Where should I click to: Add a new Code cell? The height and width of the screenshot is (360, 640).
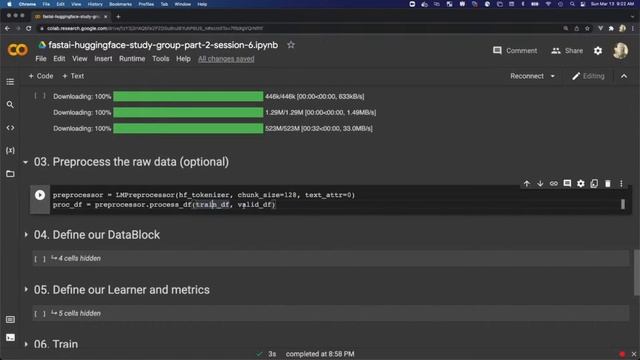tap(41, 76)
